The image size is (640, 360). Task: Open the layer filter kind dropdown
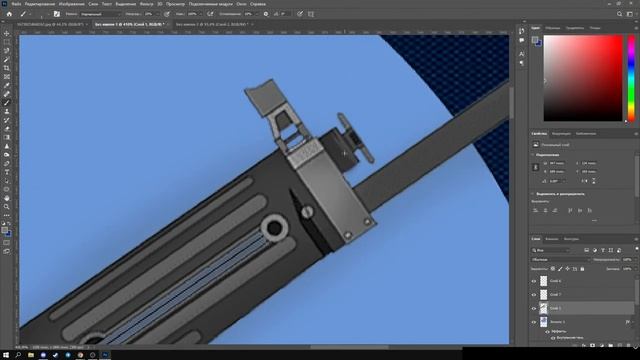click(551, 250)
